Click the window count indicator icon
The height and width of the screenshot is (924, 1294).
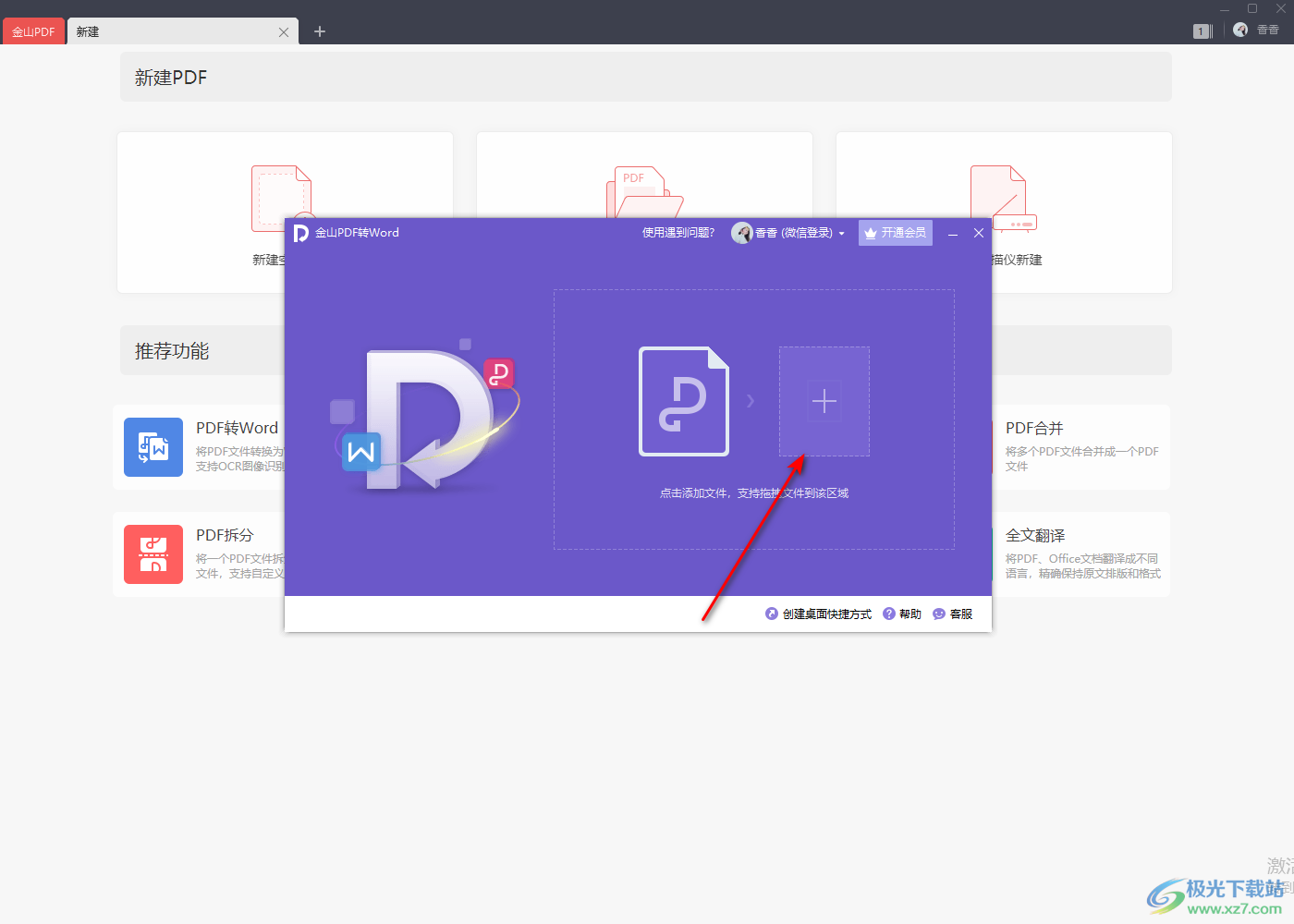point(1202,31)
